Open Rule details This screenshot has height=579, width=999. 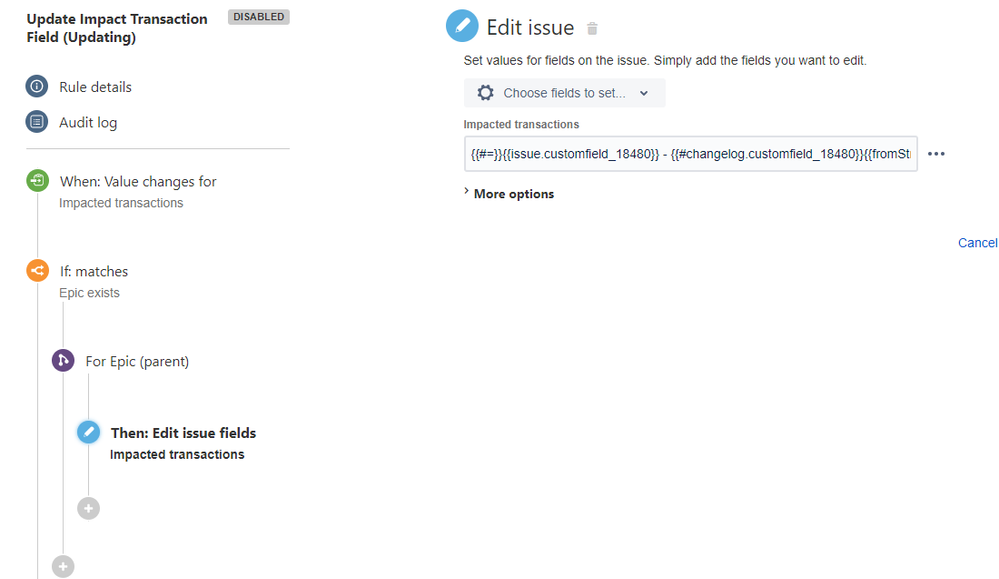tap(96, 87)
